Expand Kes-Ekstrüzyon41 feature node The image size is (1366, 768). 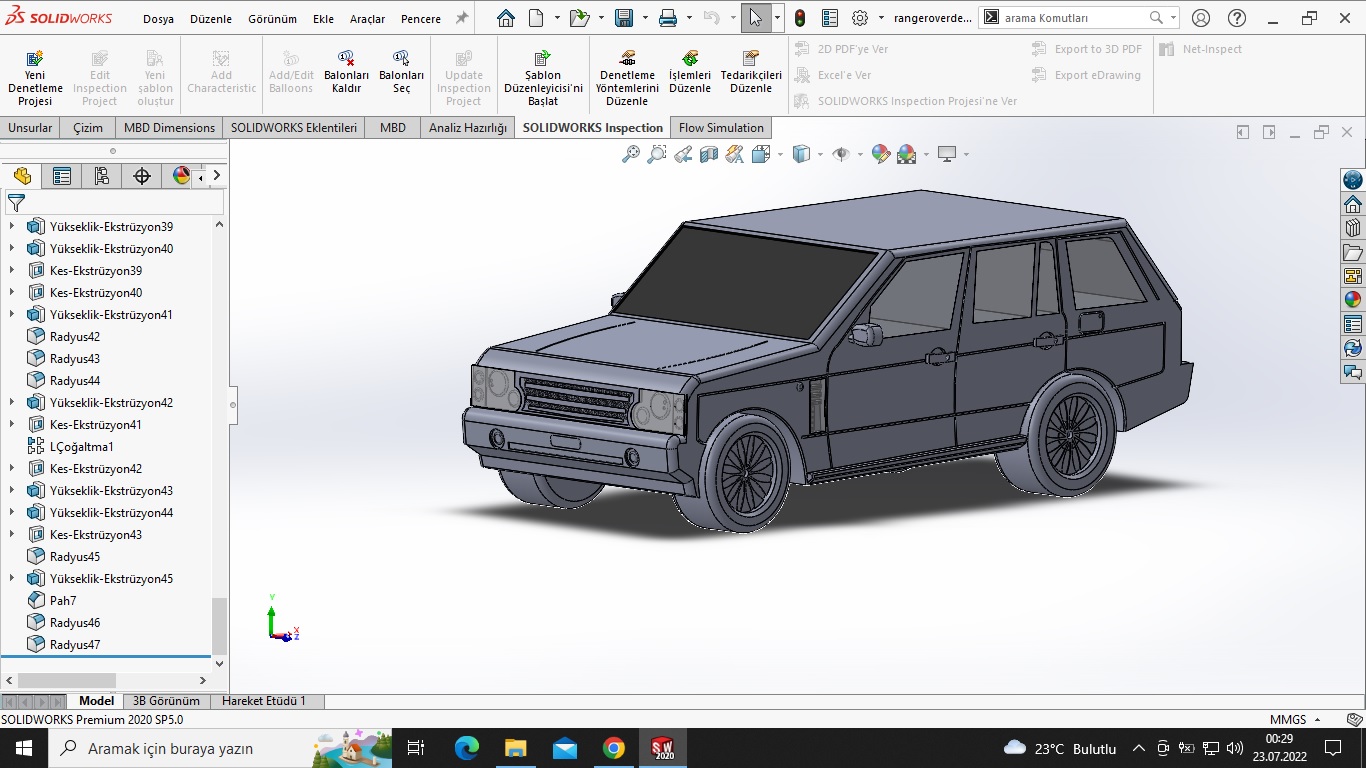pyautogui.click(x=12, y=425)
